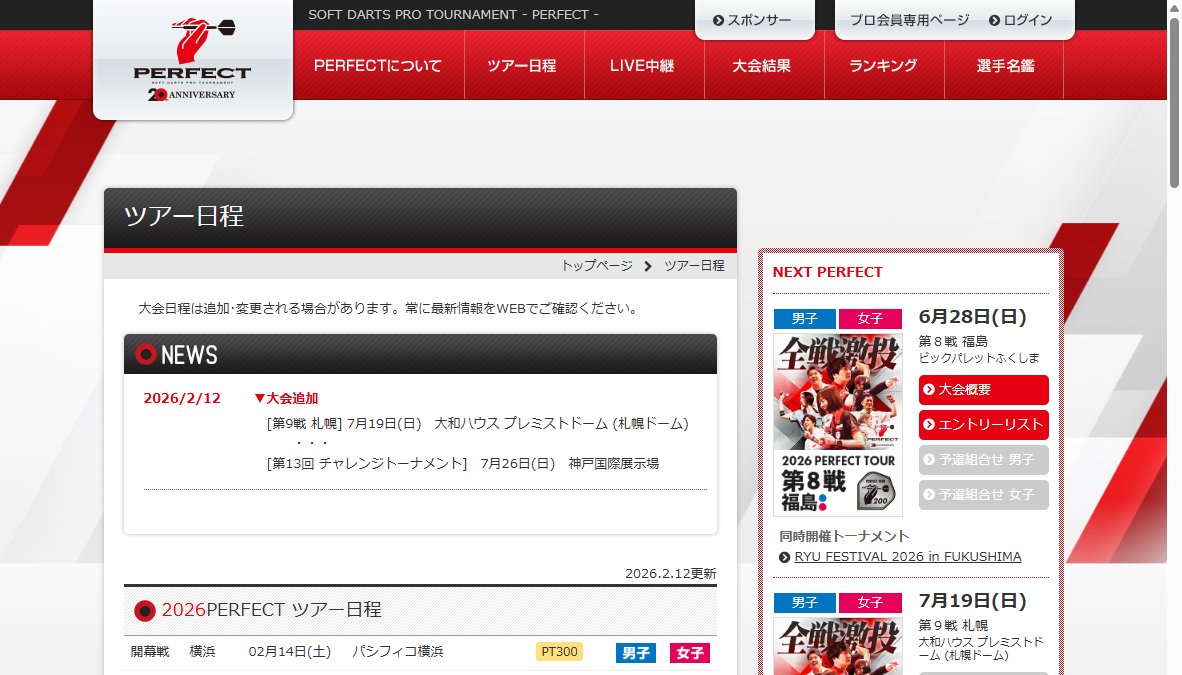Screen dimensions: 1182x675
Task: Click the 6月28日(日) date heading
Action: click(x=972, y=317)
